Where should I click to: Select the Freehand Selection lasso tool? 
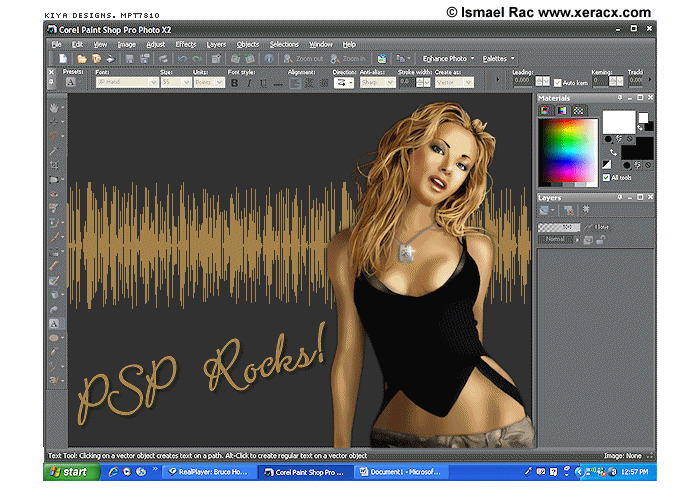(x=54, y=136)
